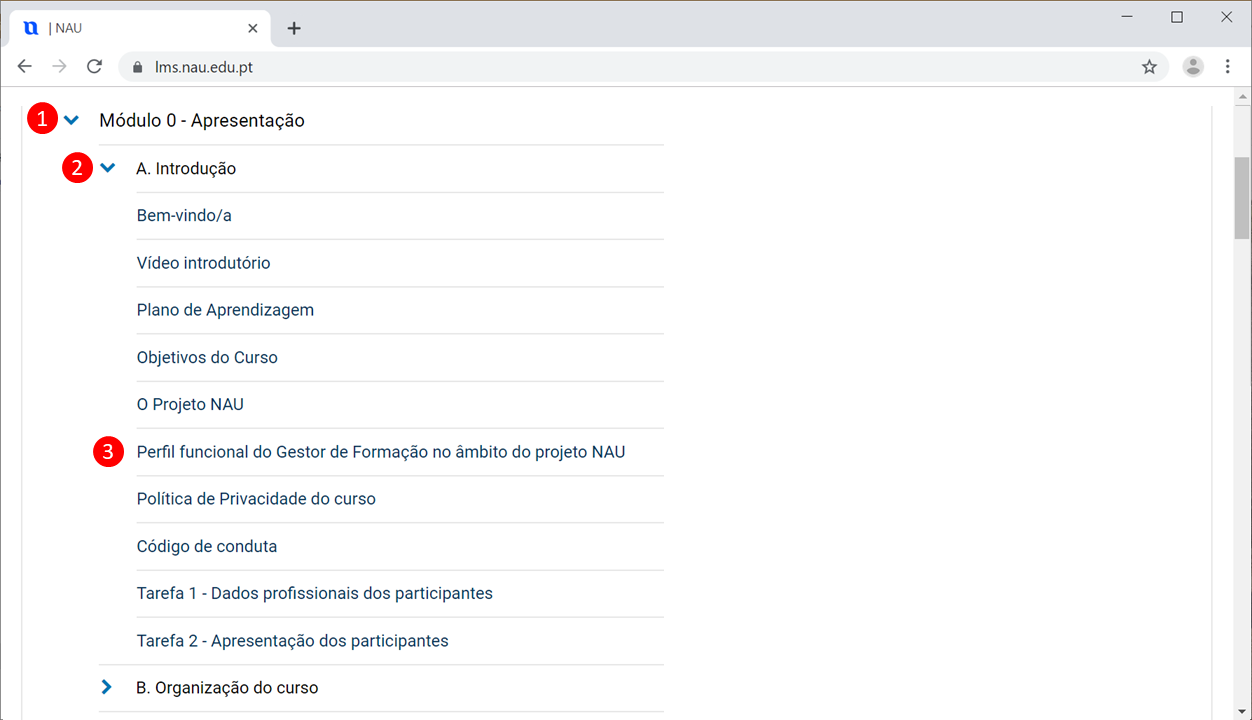The width and height of the screenshot is (1252, 720).
Task: Open a new tab with plus button
Action: pos(294,28)
